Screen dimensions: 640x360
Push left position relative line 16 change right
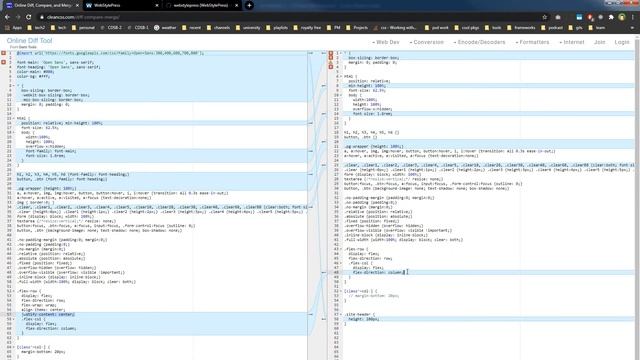[311, 123]
